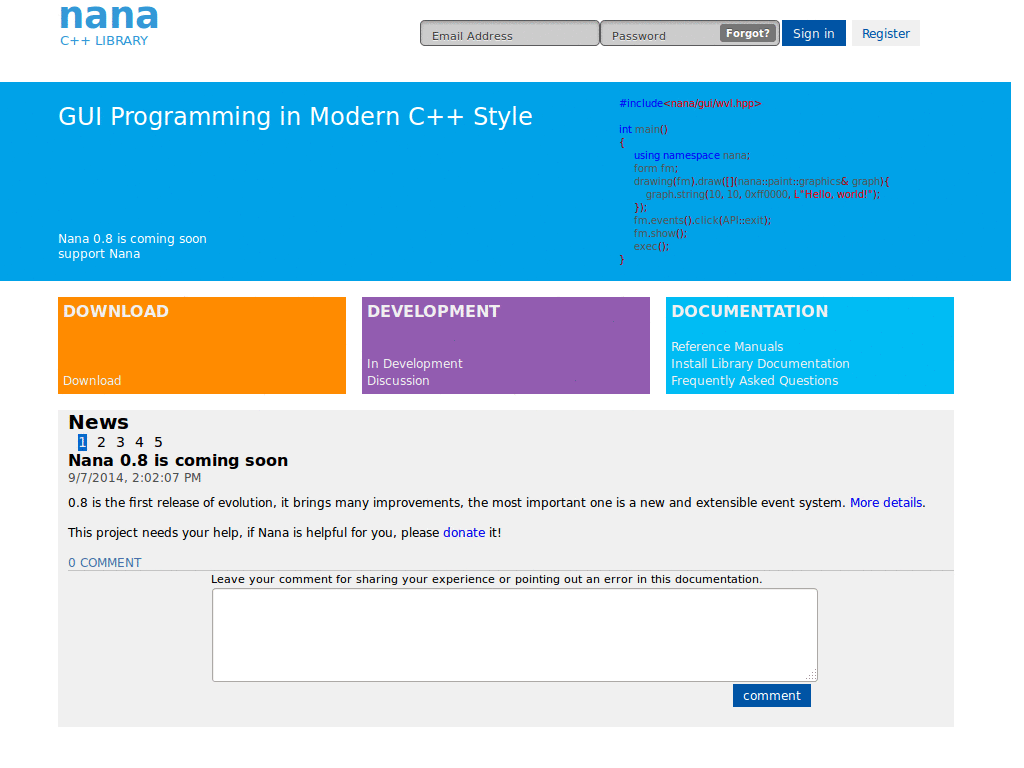The width and height of the screenshot is (1024, 768).
Task: Jump to news page 5
Action: (158, 442)
